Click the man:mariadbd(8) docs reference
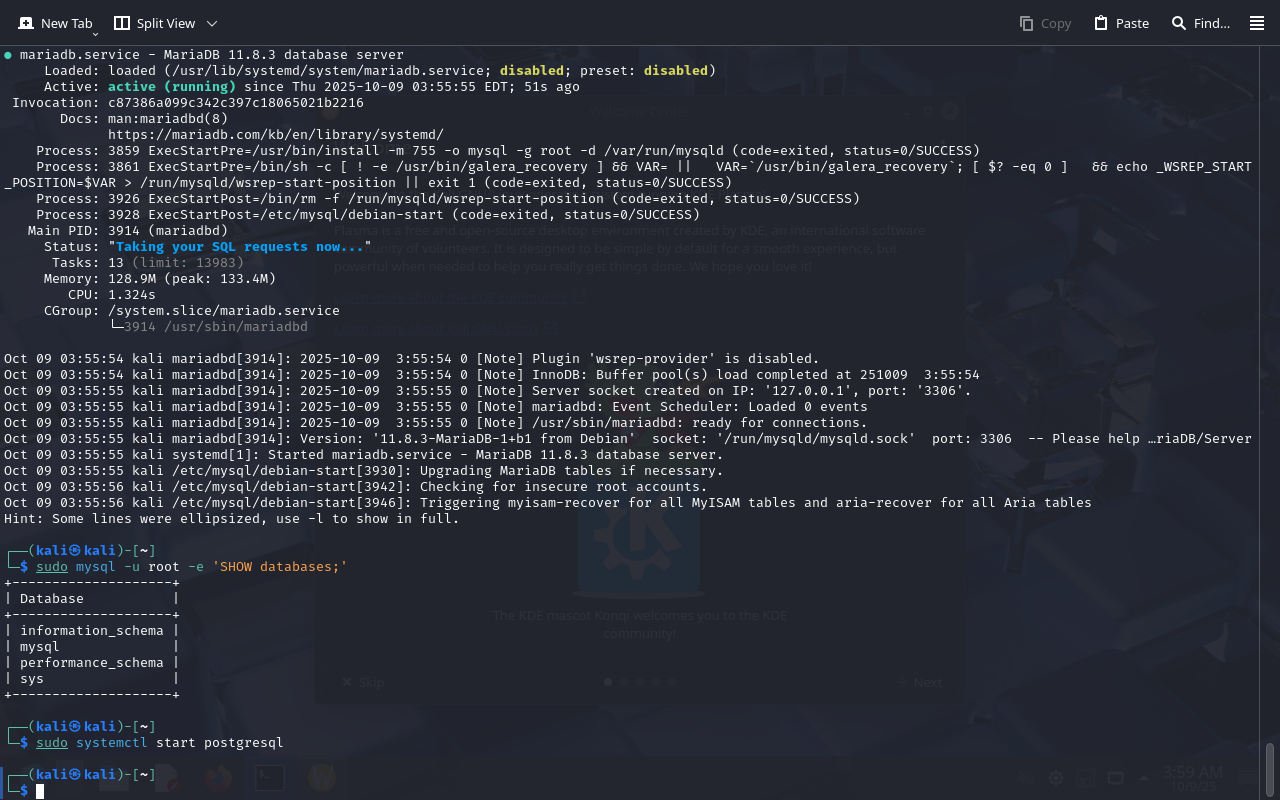This screenshot has width=1280, height=800. 168,118
